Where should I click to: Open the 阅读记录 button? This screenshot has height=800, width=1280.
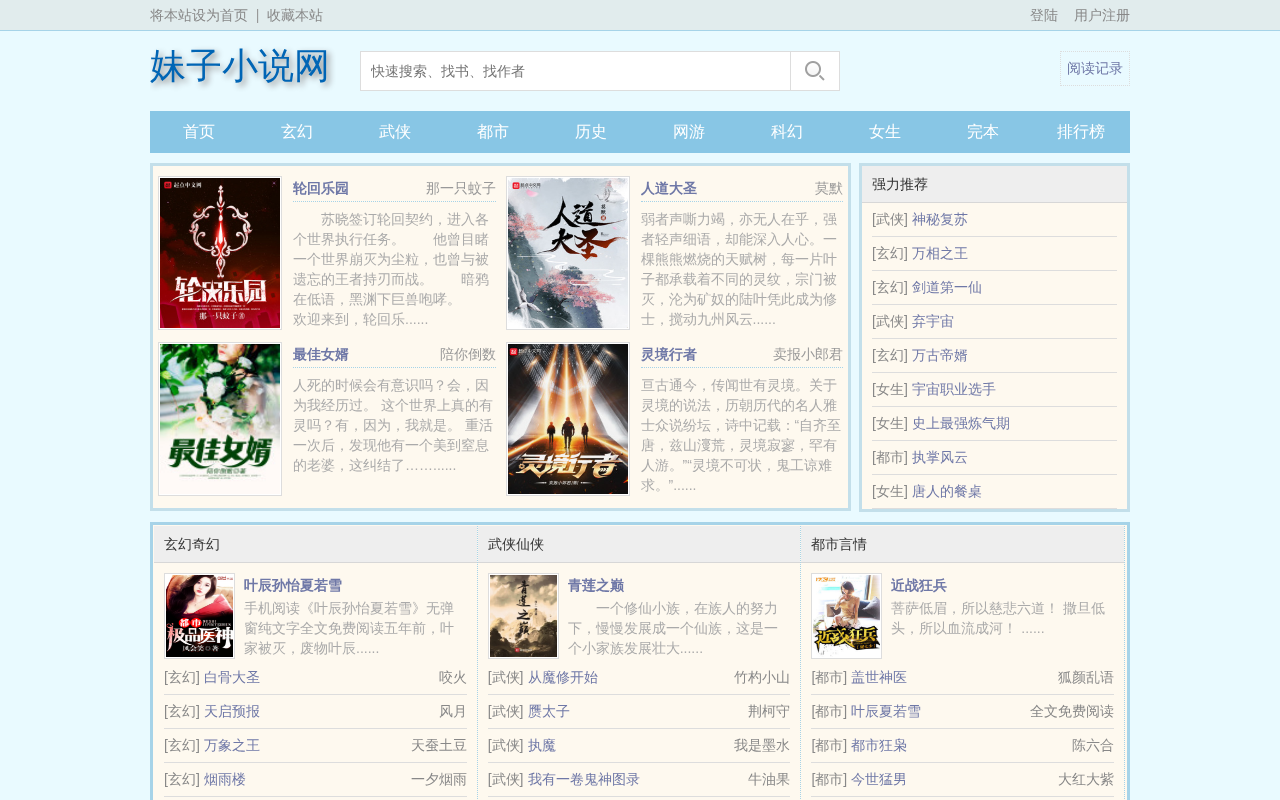point(1095,69)
